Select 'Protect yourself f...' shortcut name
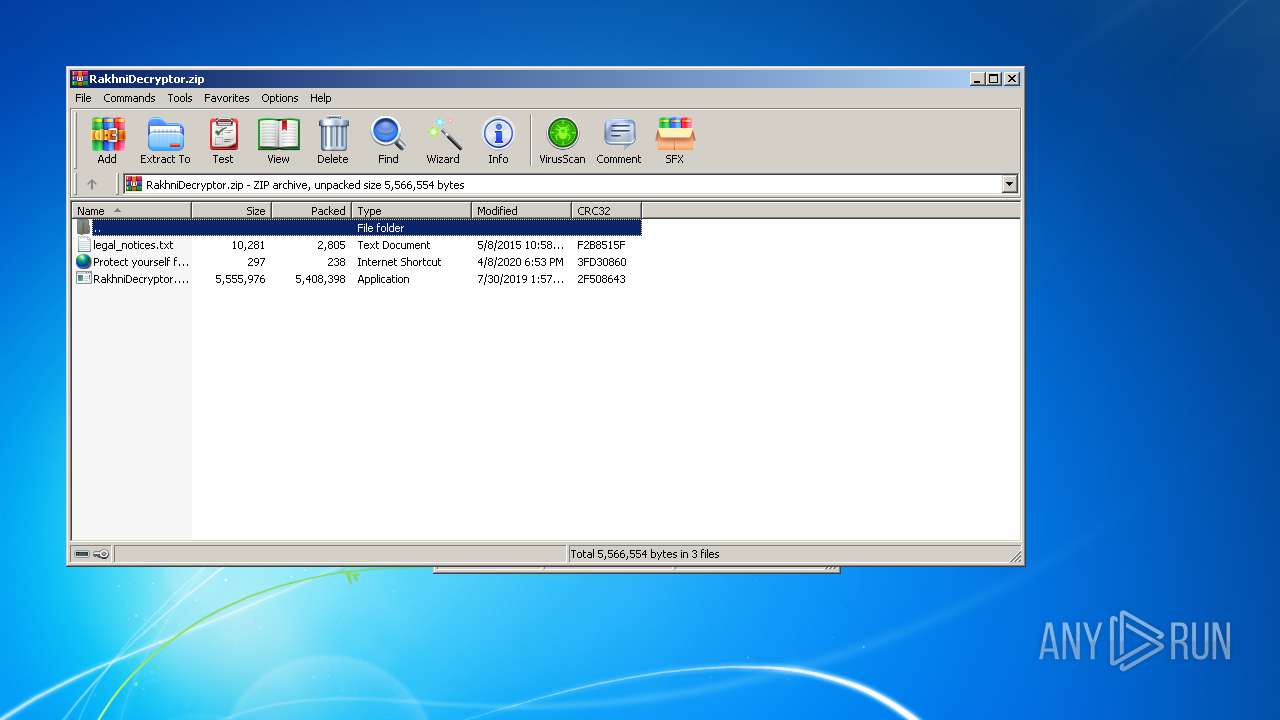Image resolution: width=1280 pixels, height=720 pixels. (141, 262)
